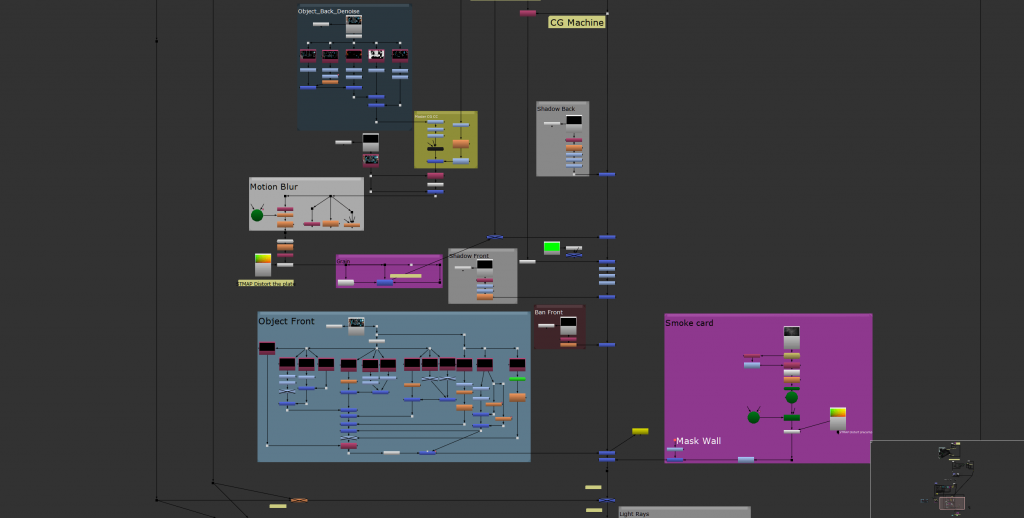Select the Read node thumbnail atop Object Front
The height and width of the screenshot is (518, 1024).
356,325
